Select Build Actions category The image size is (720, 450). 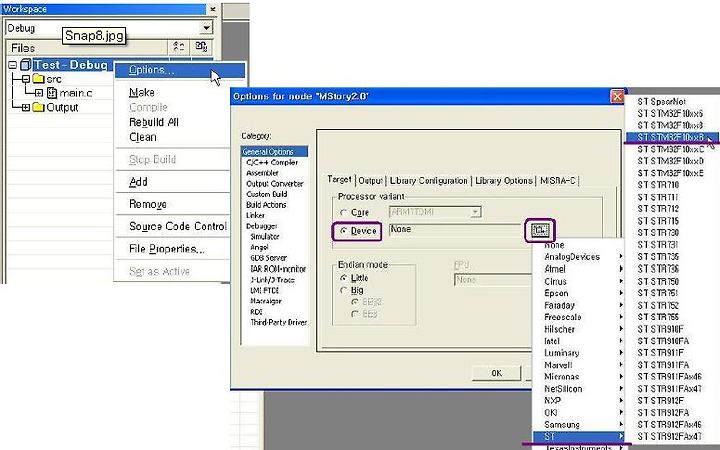pyautogui.click(x=266, y=205)
